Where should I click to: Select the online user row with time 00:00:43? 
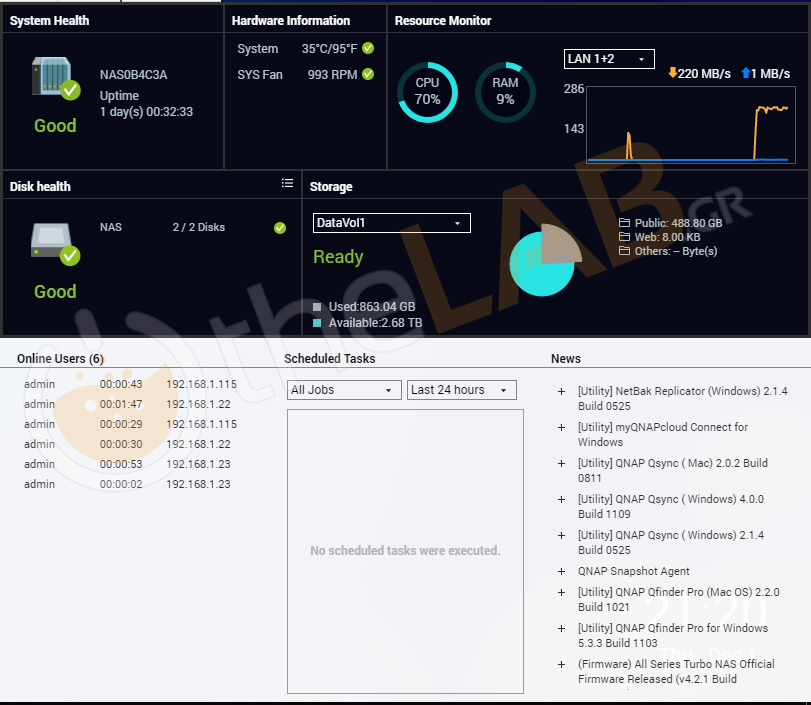[130, 384]
